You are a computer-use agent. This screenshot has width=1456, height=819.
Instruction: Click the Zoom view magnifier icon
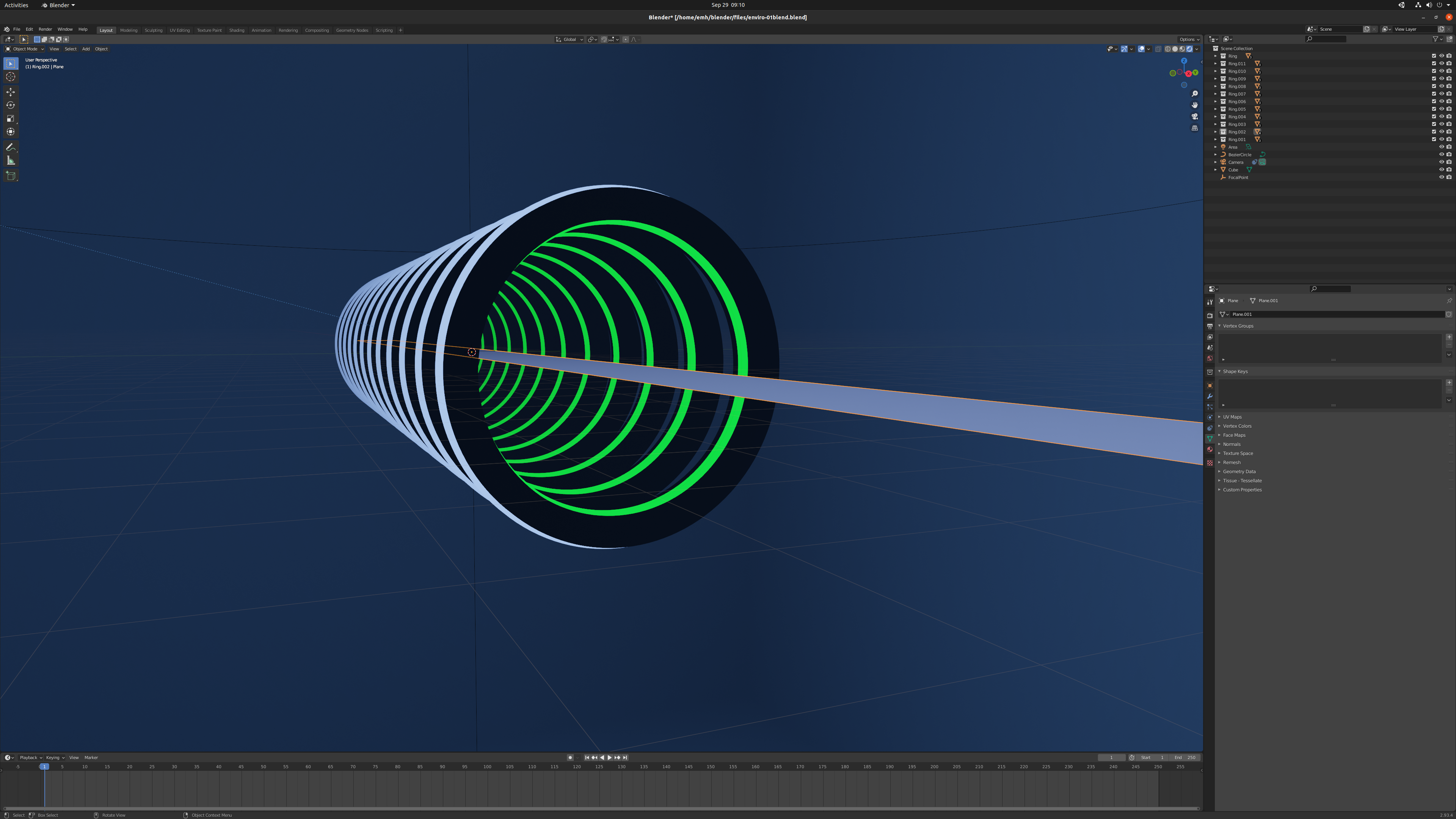(1194, 94)
